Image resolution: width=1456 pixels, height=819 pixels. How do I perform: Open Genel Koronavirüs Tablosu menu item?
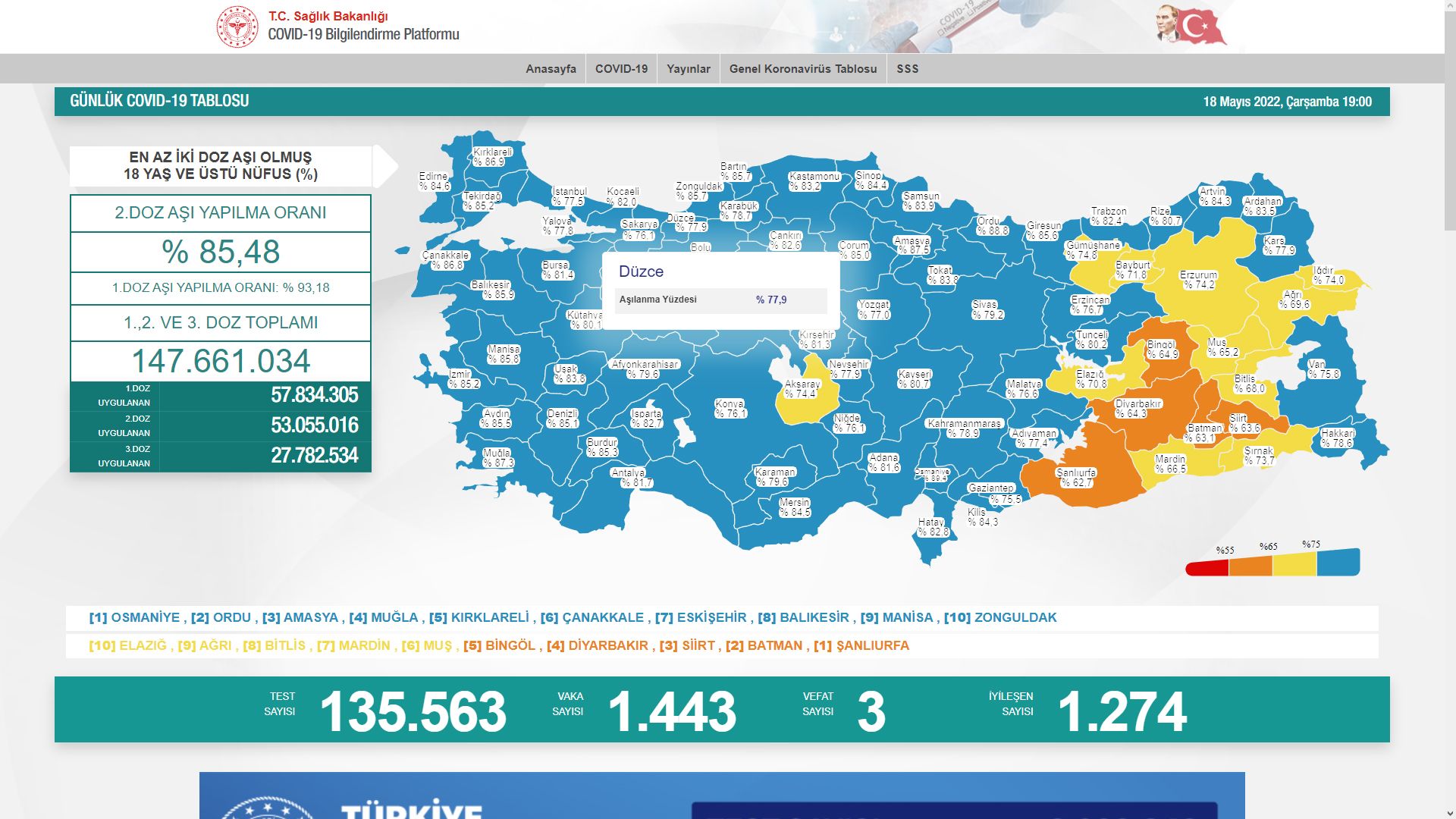click(803, 69)
